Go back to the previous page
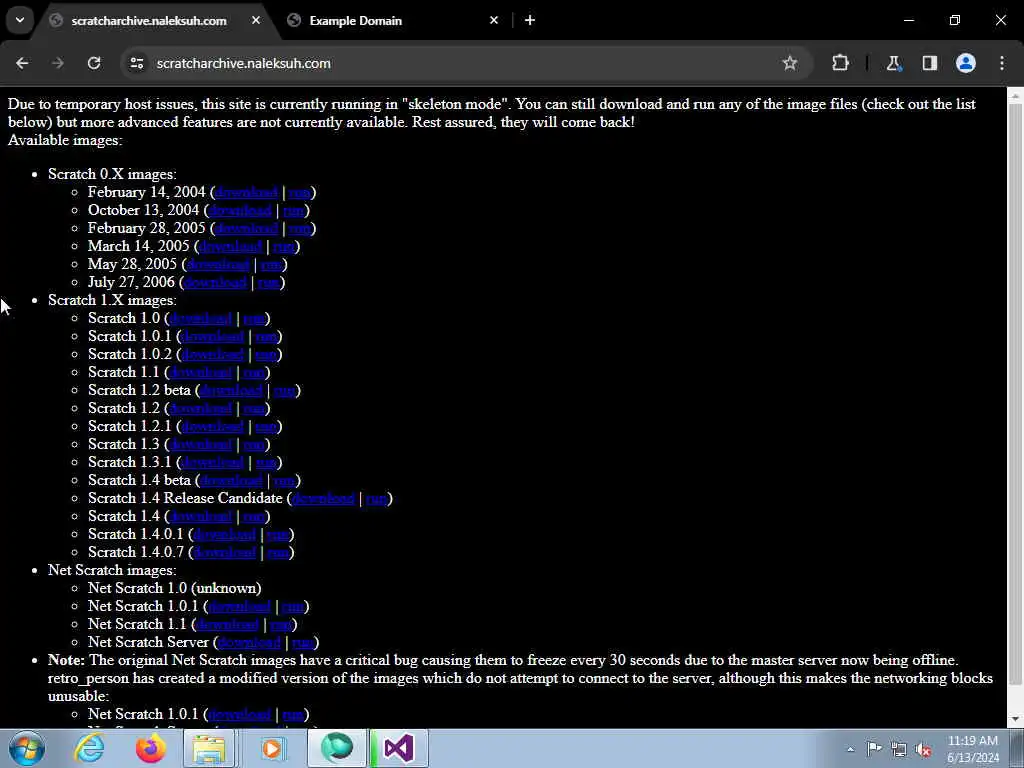This screenshot has width=1024, height=768. (22, 63)
